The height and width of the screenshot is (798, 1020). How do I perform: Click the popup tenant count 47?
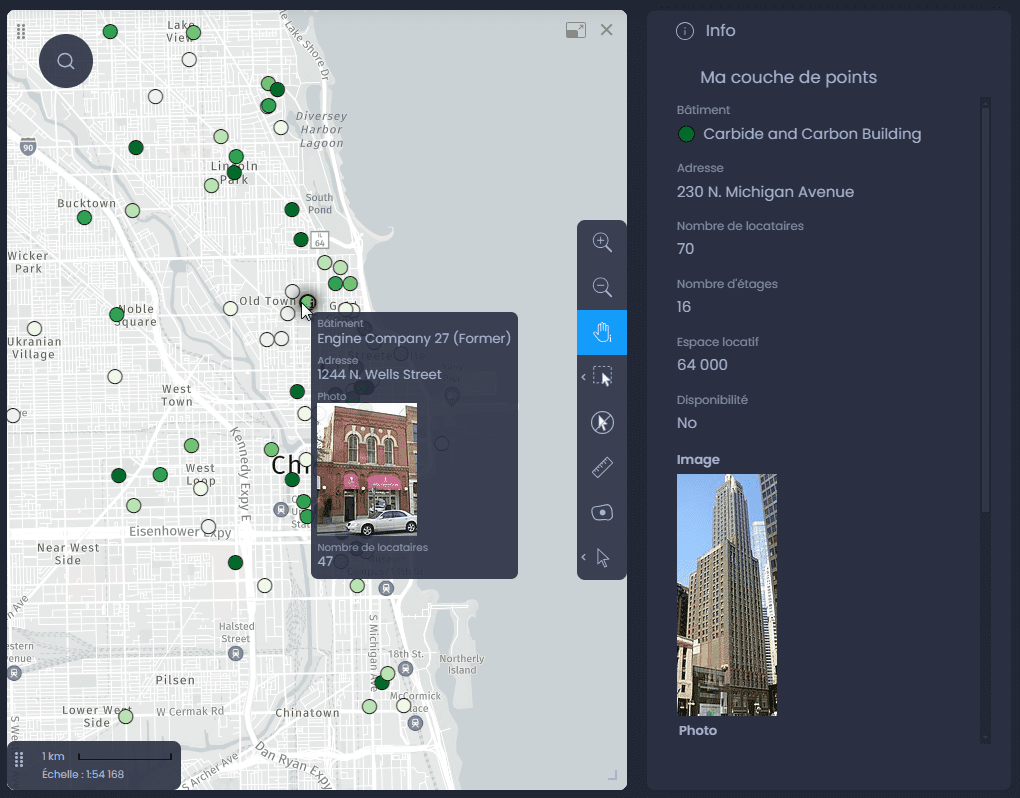tap(325, 561)
